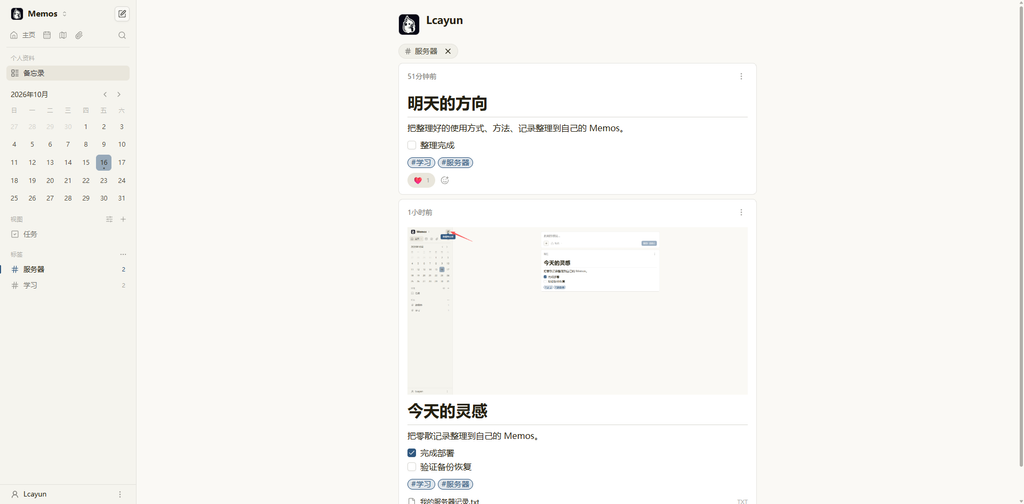
Task: Select the 任务 view
Action: coord(68,234)
